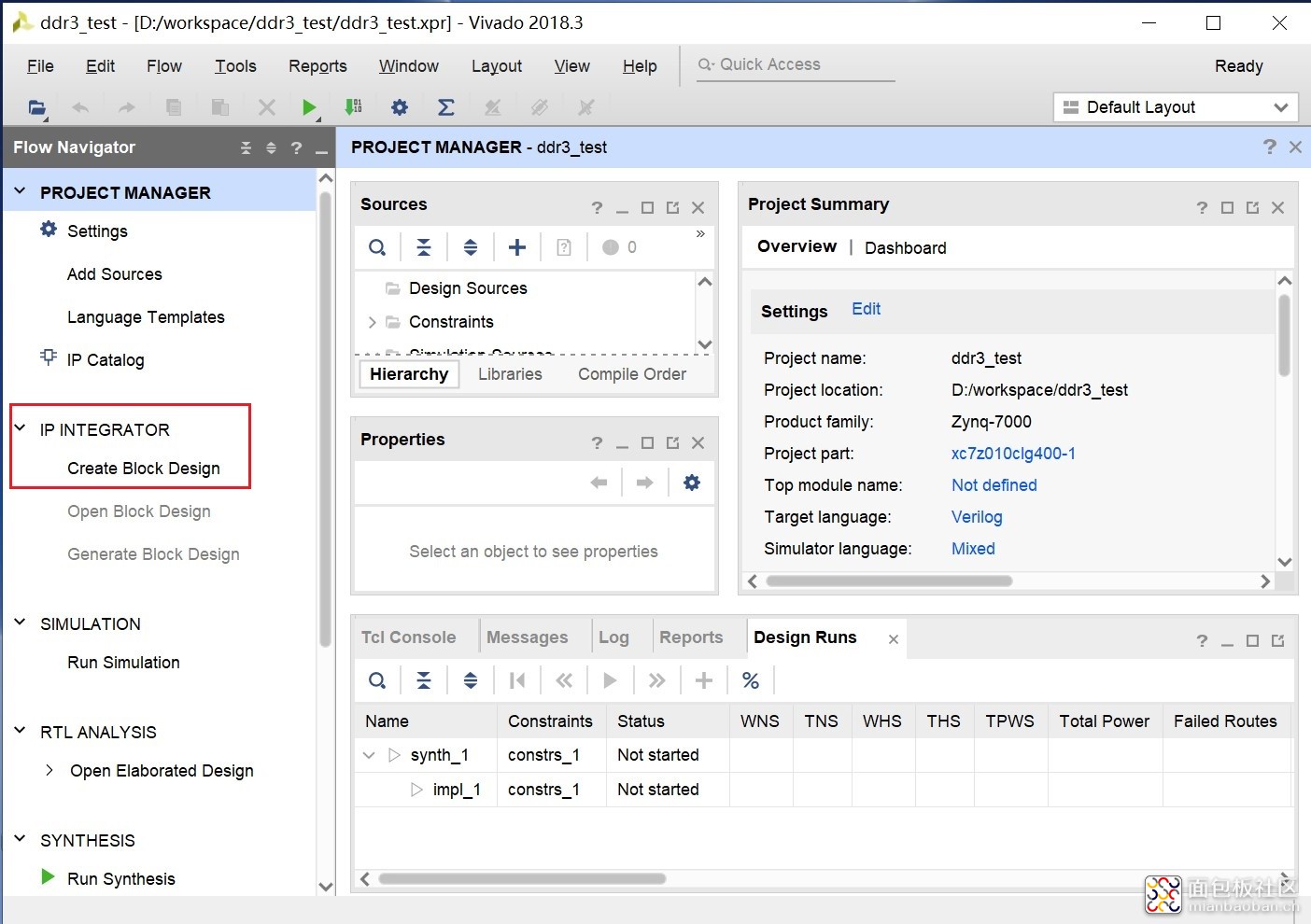
Task: Expand the Constraints folder in Sources
Action: [x=372, y=322]
